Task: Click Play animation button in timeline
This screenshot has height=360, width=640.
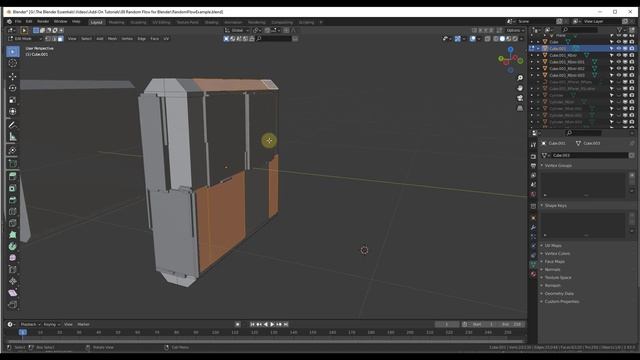Action: tap(273, 324)
